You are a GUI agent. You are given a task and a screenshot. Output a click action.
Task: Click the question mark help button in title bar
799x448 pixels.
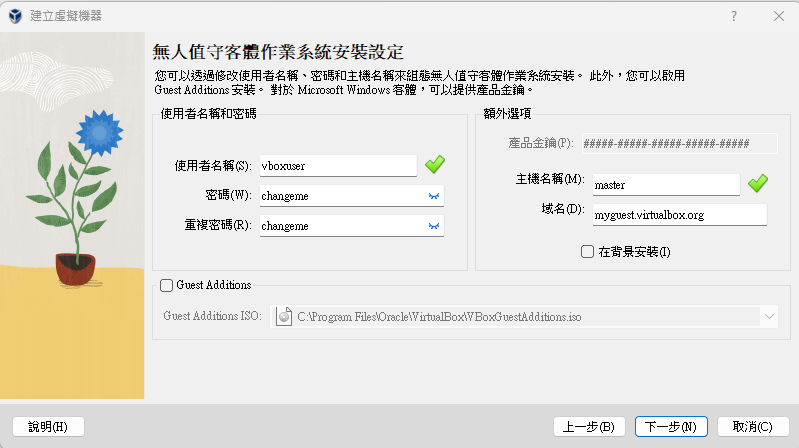click(x=734, y=16)
